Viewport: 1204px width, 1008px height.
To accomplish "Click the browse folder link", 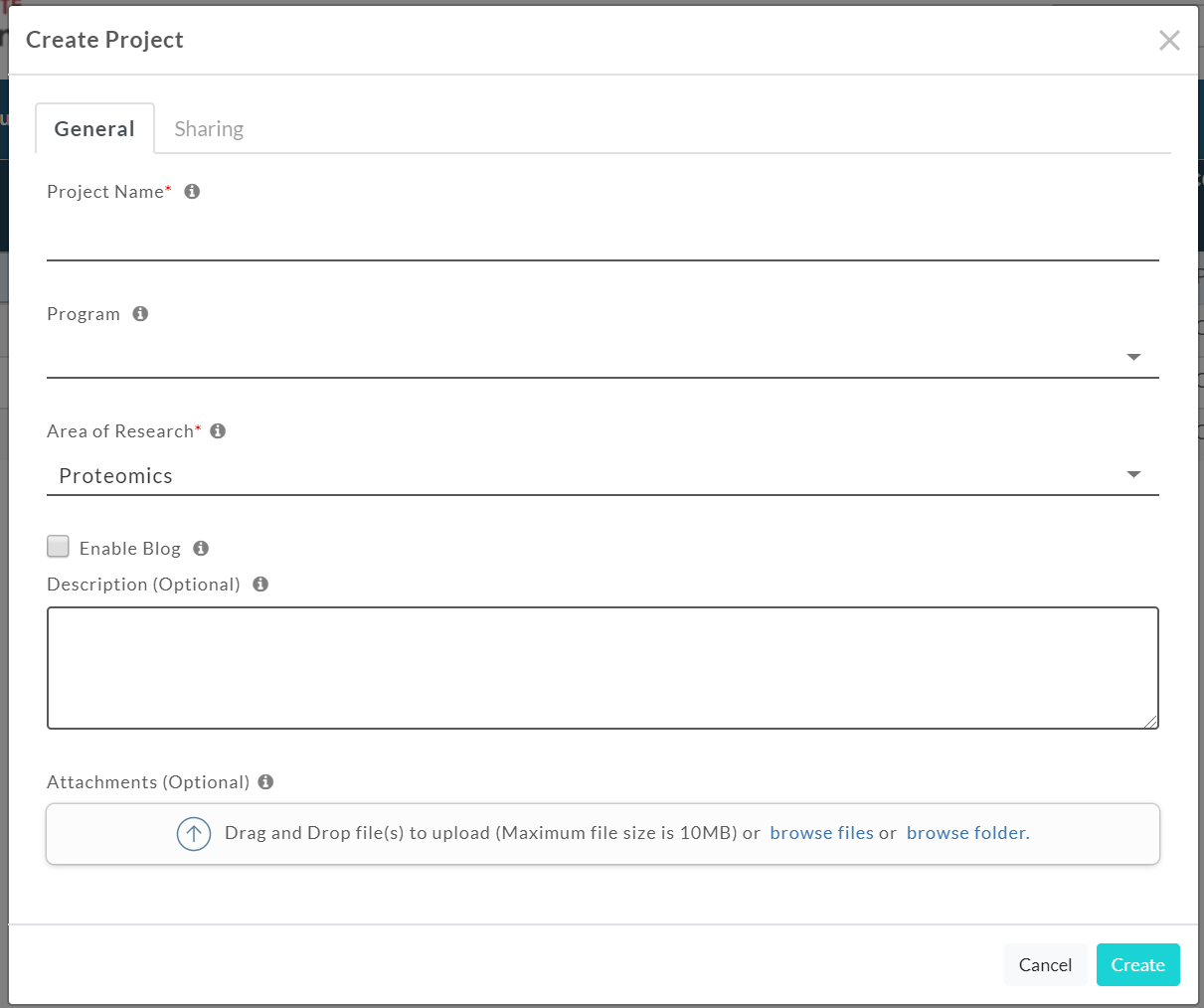I will (x=967, y=833).
